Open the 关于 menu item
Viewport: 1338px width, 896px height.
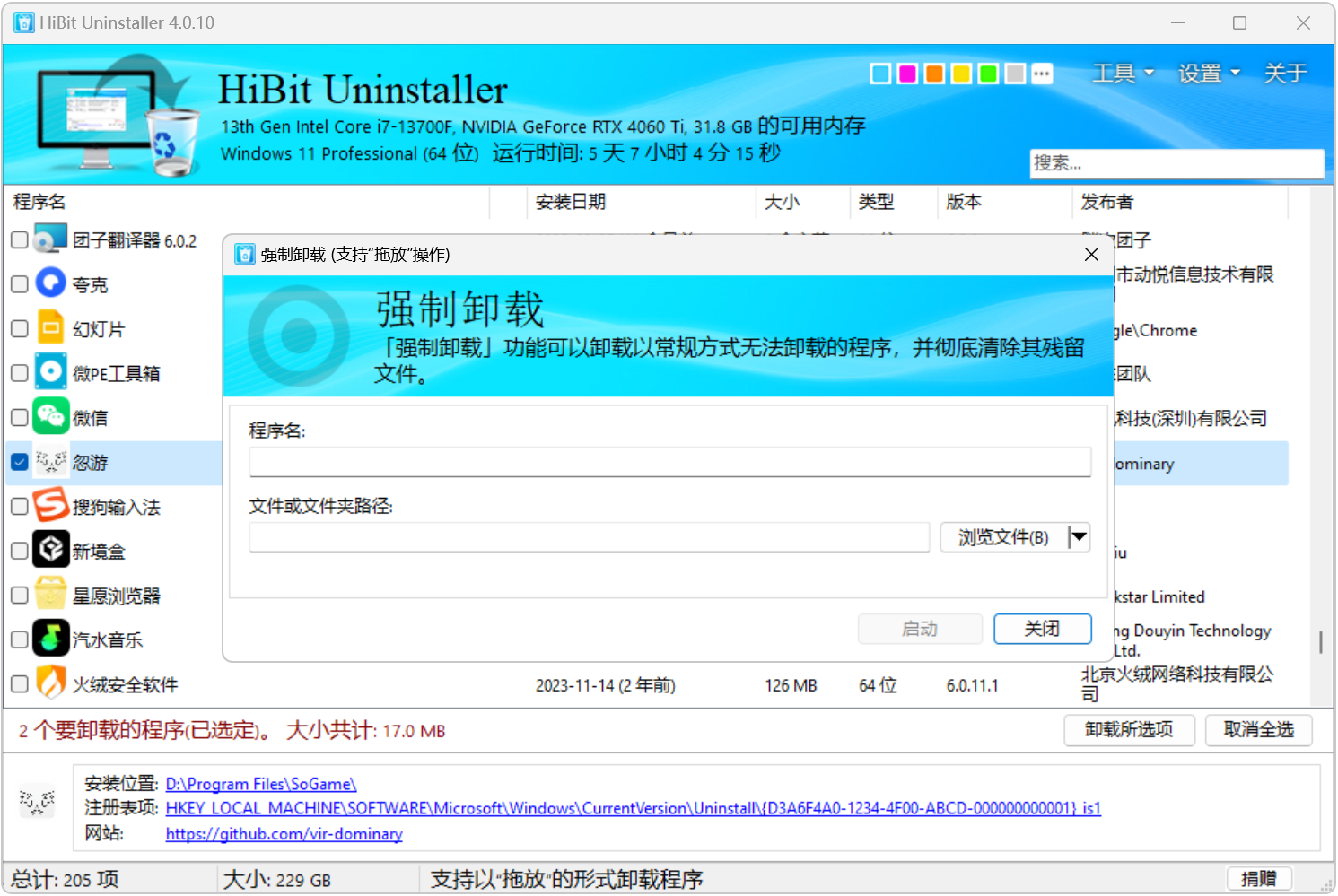(x=1285, y=74)
